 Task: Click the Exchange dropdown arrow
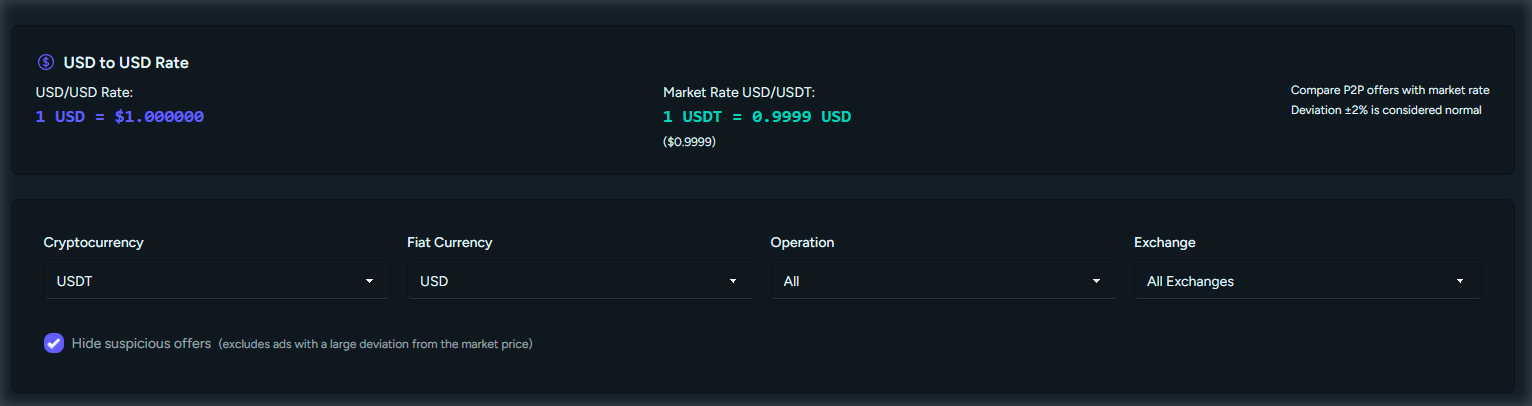(1460, 281)
